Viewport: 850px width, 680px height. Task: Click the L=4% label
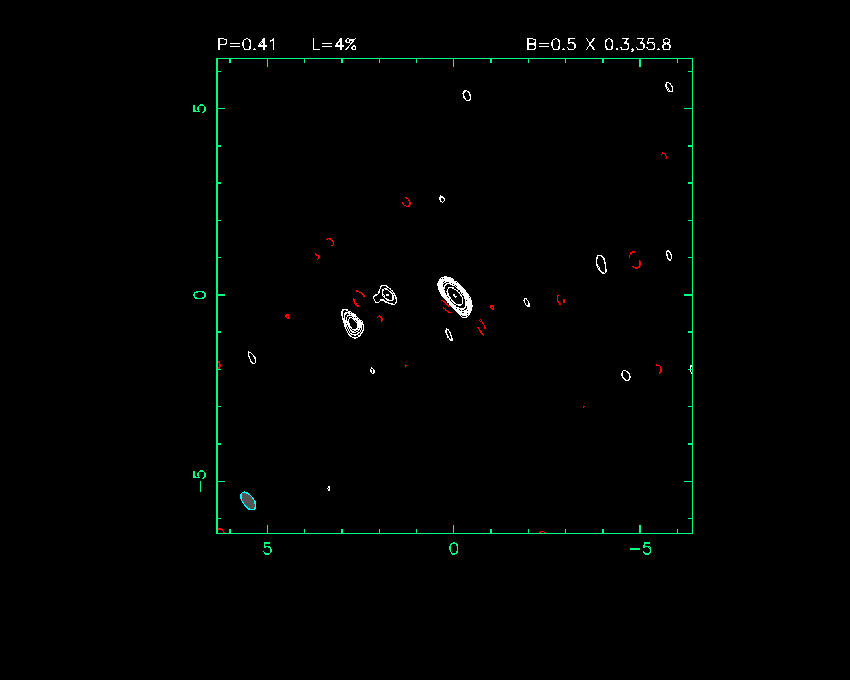334,44
